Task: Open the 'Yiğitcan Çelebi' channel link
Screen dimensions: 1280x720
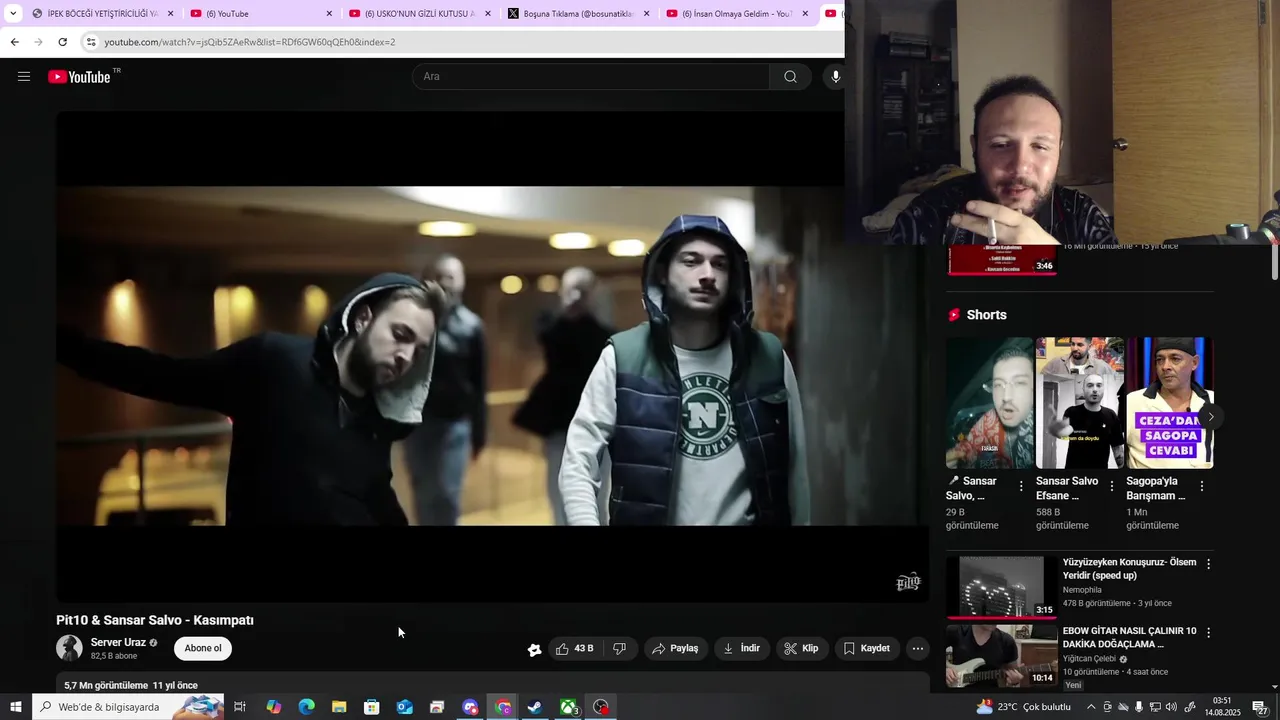Action: pyautogui.click(x=1089, y=659)
